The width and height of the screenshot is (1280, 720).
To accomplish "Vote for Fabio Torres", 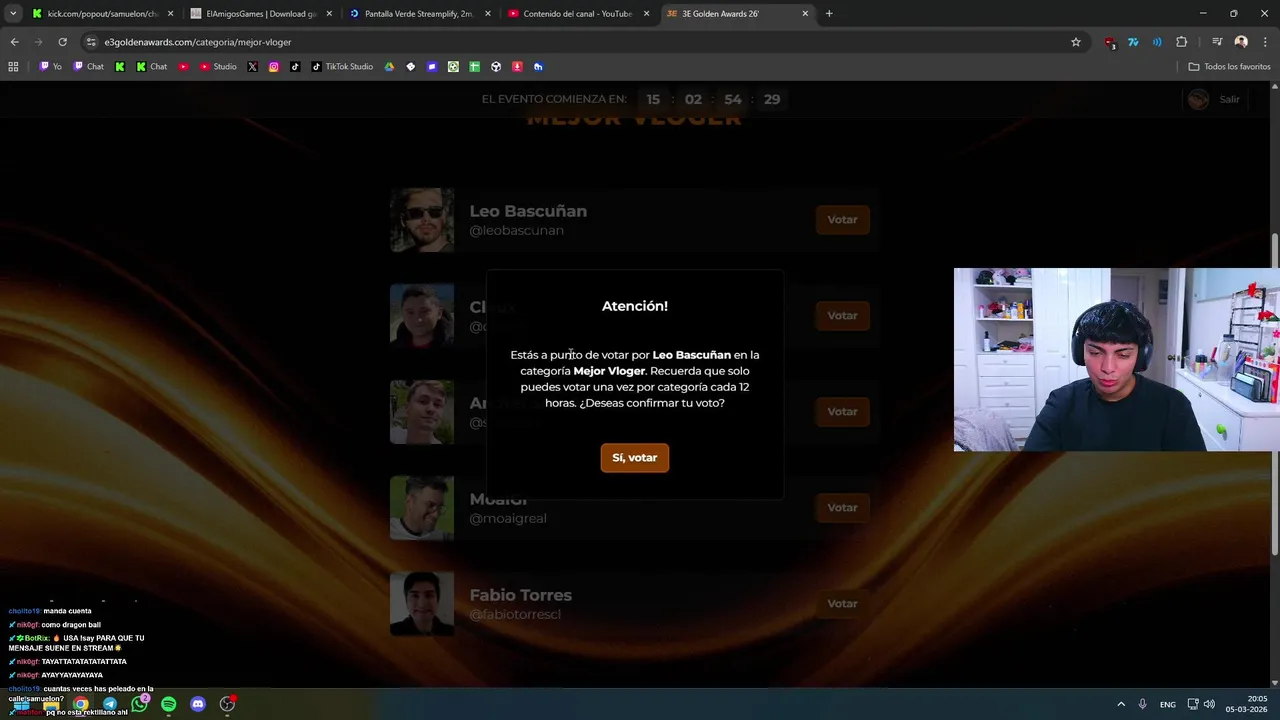I will (842, 604).
